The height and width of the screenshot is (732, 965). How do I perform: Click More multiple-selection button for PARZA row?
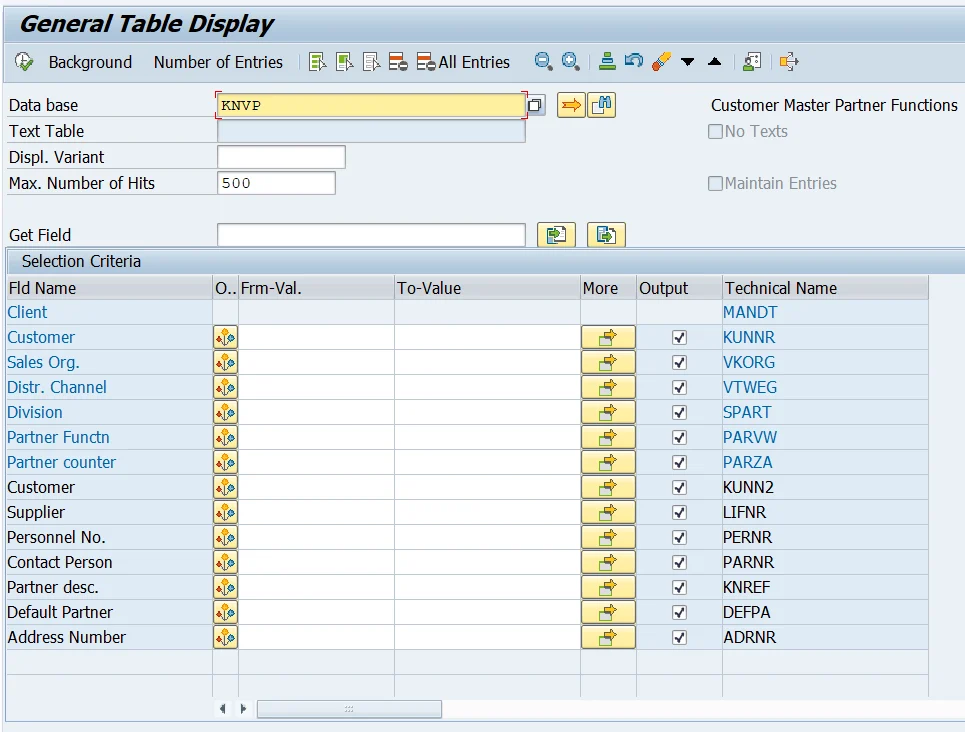(608, 462)
